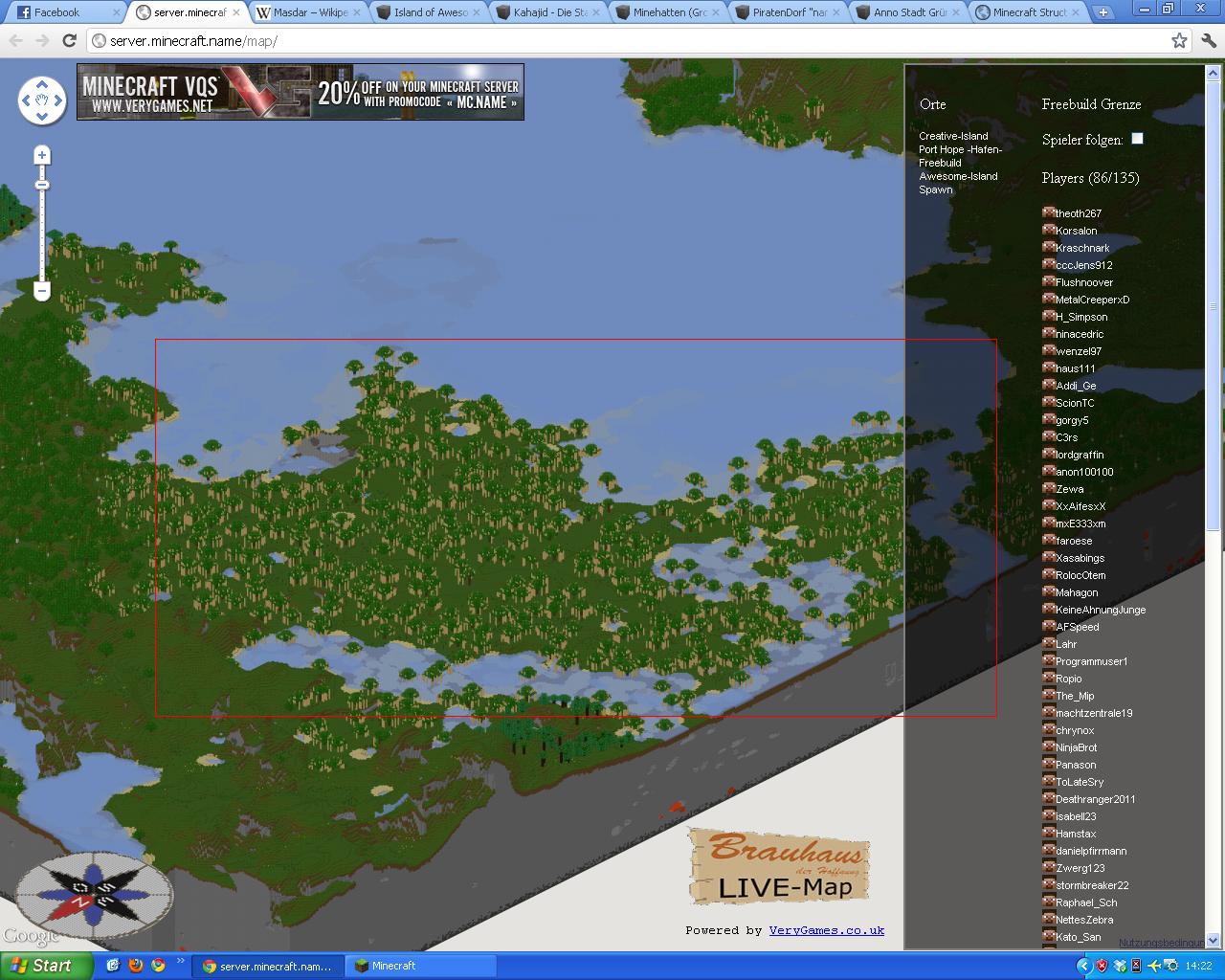The image size is (1225, 980).
Task: Jump to Creative-Island location
Action: [x=953, y=136]
